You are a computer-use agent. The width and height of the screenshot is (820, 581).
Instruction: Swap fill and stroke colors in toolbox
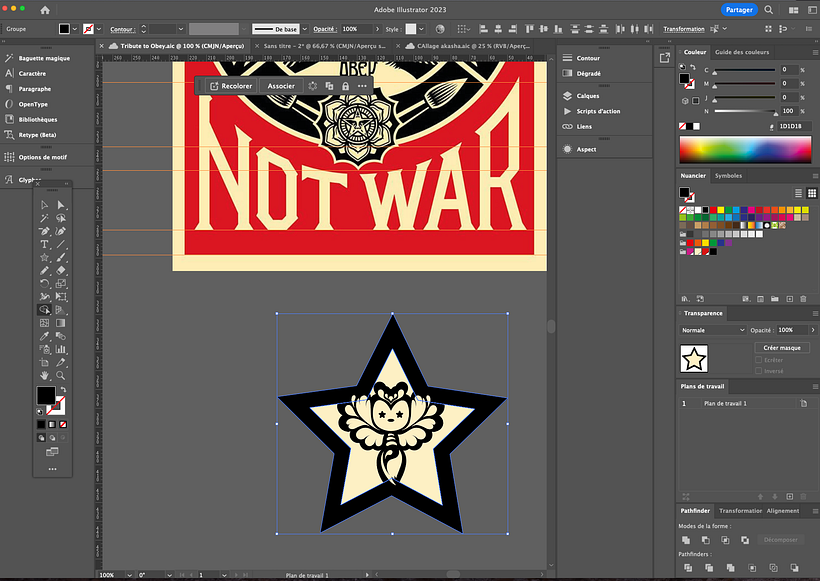click(x=62, y=390)
